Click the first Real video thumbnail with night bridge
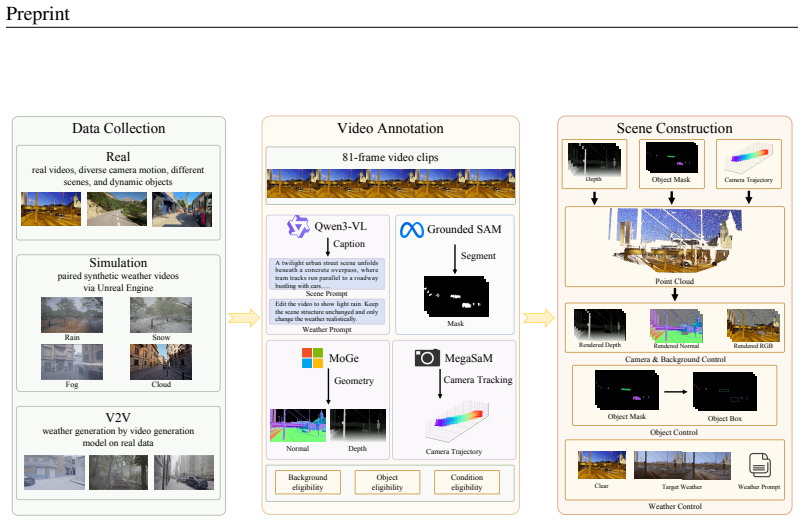The image size is (804, 521). click(x=51, y=209)
